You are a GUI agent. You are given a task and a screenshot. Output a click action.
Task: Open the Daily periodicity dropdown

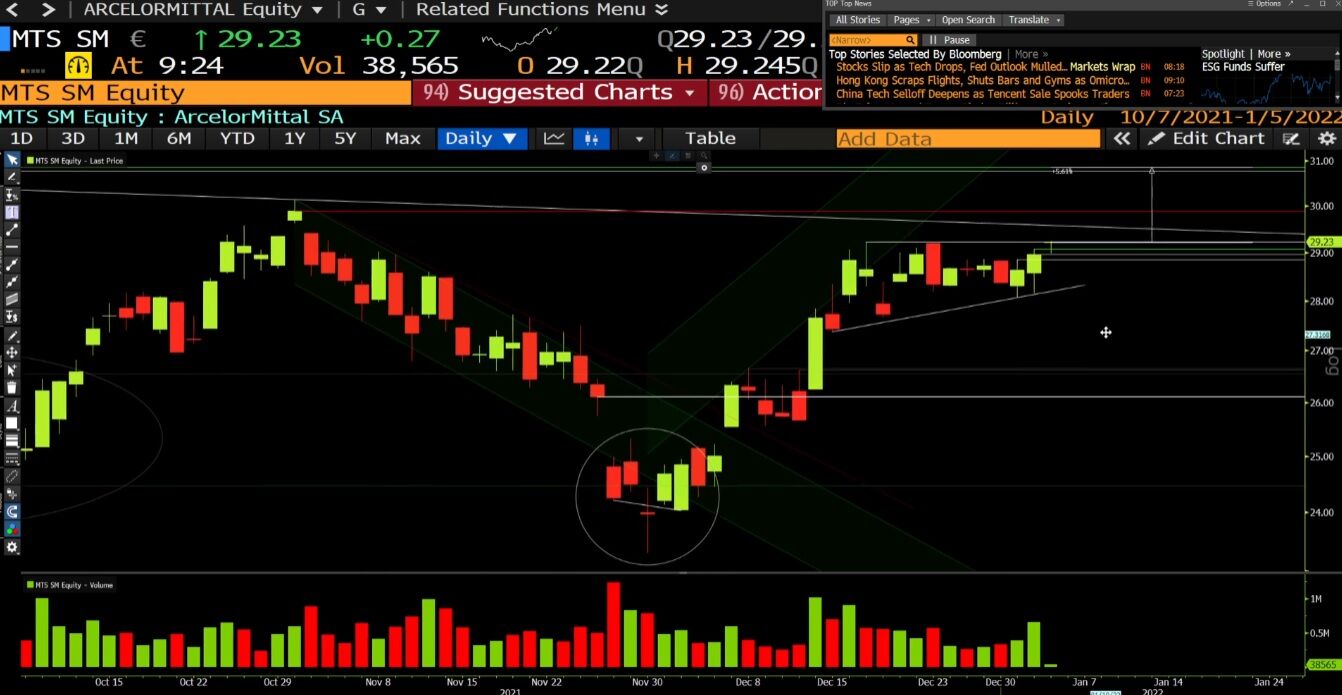pyautogui.click(x=481, y=139)
